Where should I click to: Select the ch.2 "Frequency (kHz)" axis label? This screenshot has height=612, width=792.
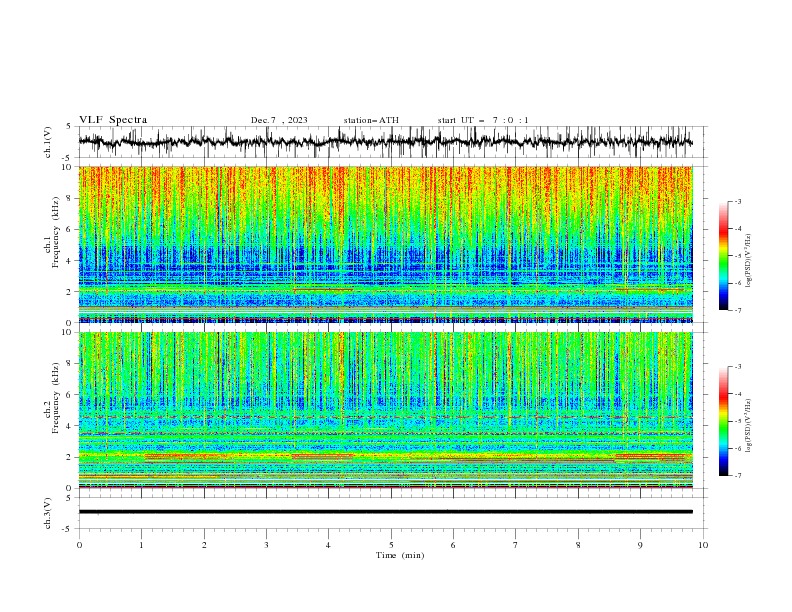click(x=56, y=397)
